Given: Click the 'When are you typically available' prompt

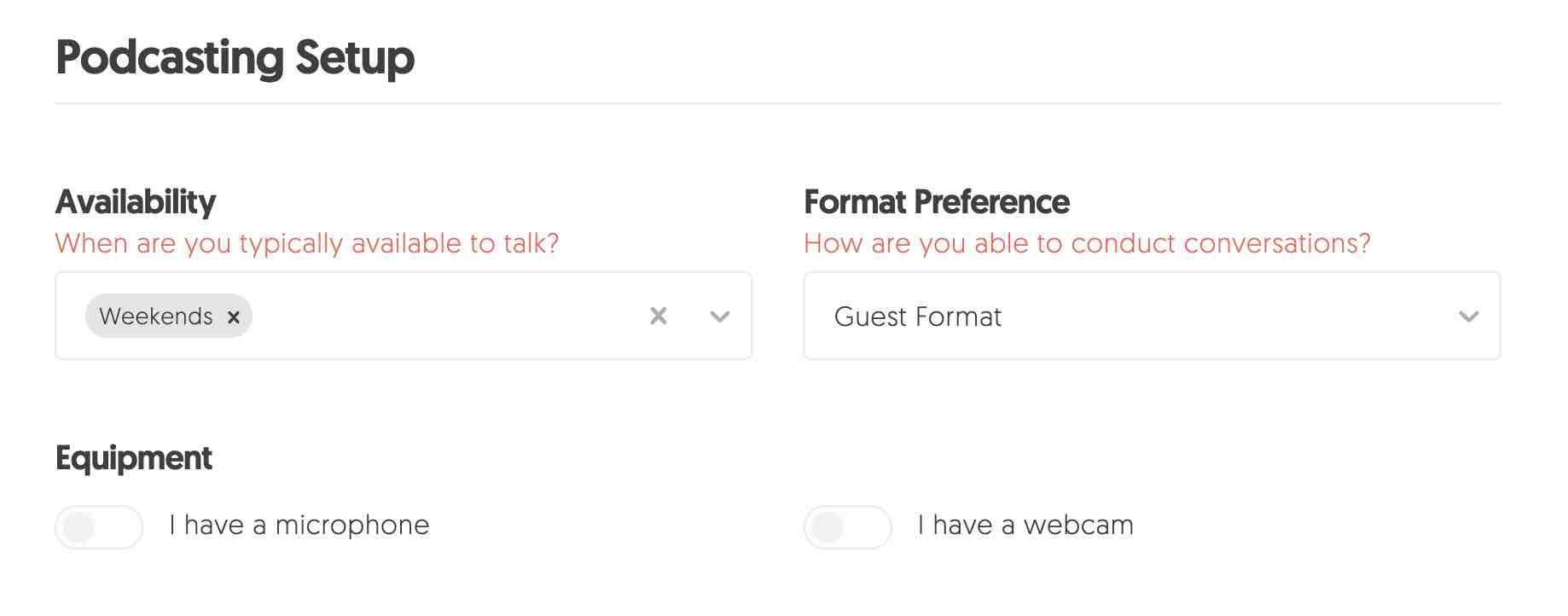Looking at the screenshot, I should point(308,243).
